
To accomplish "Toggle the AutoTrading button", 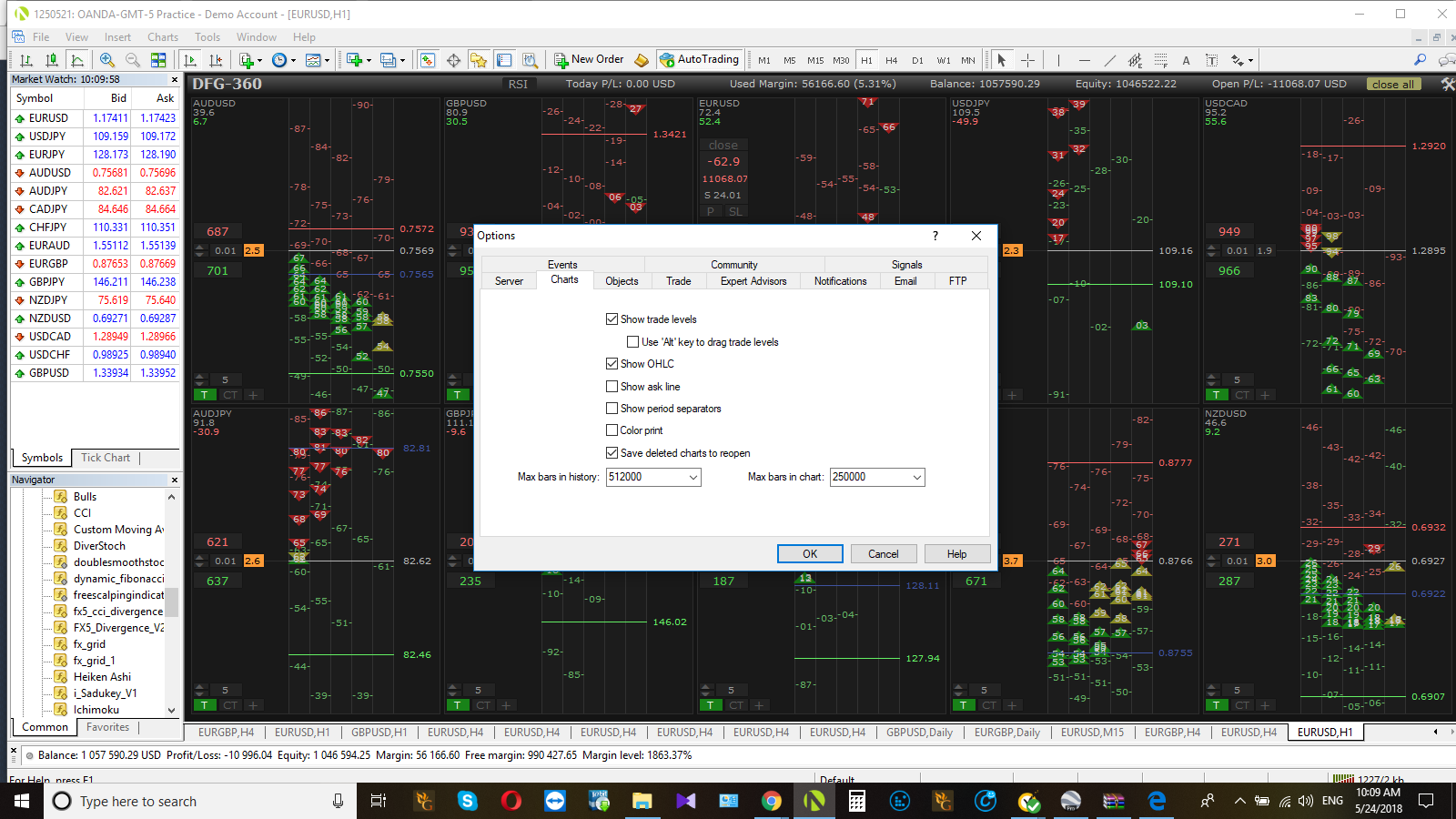I will pyautogui.click(x=700, y=60).
